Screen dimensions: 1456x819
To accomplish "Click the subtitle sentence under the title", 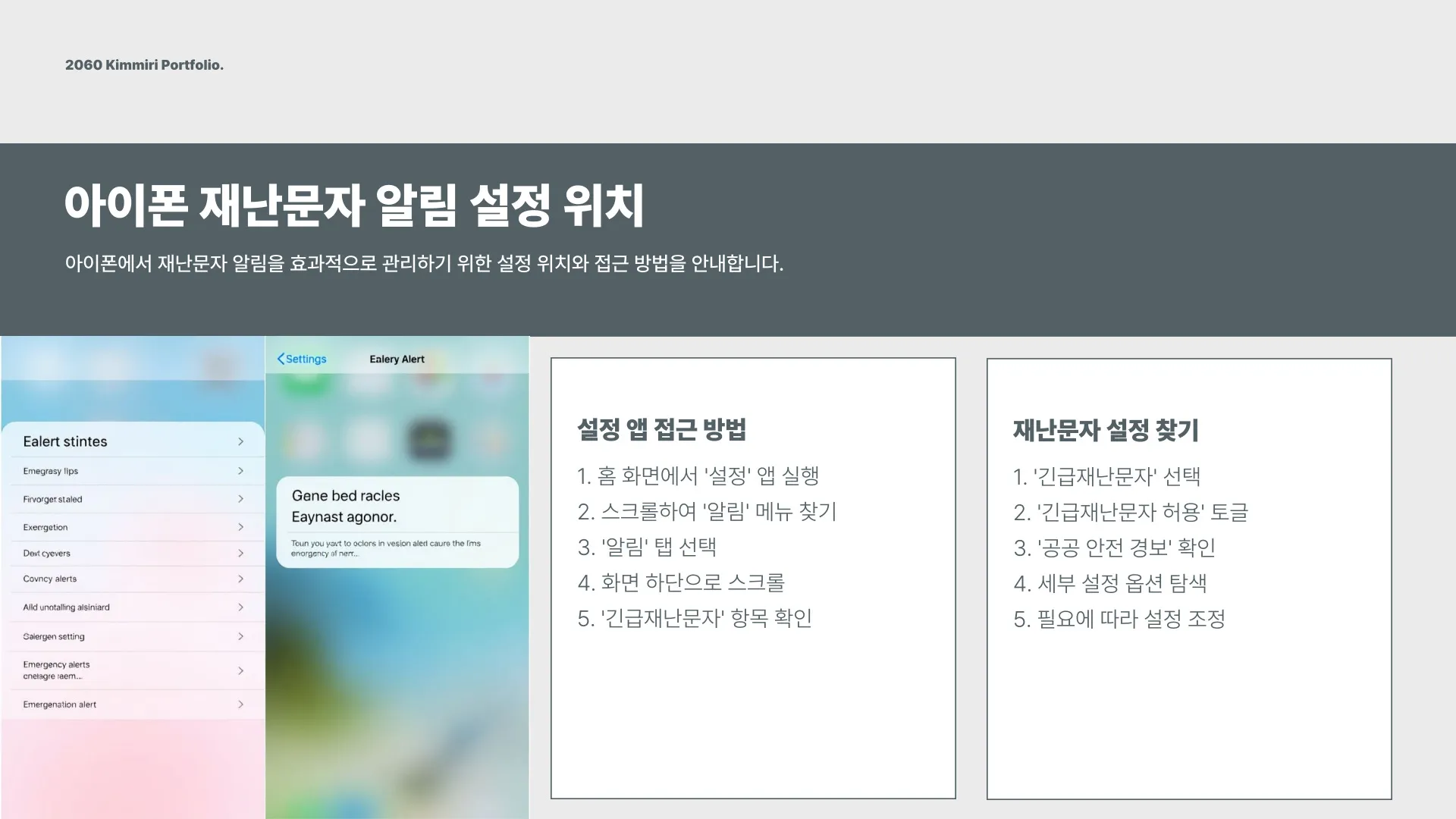I will click(x=424, y=263).
